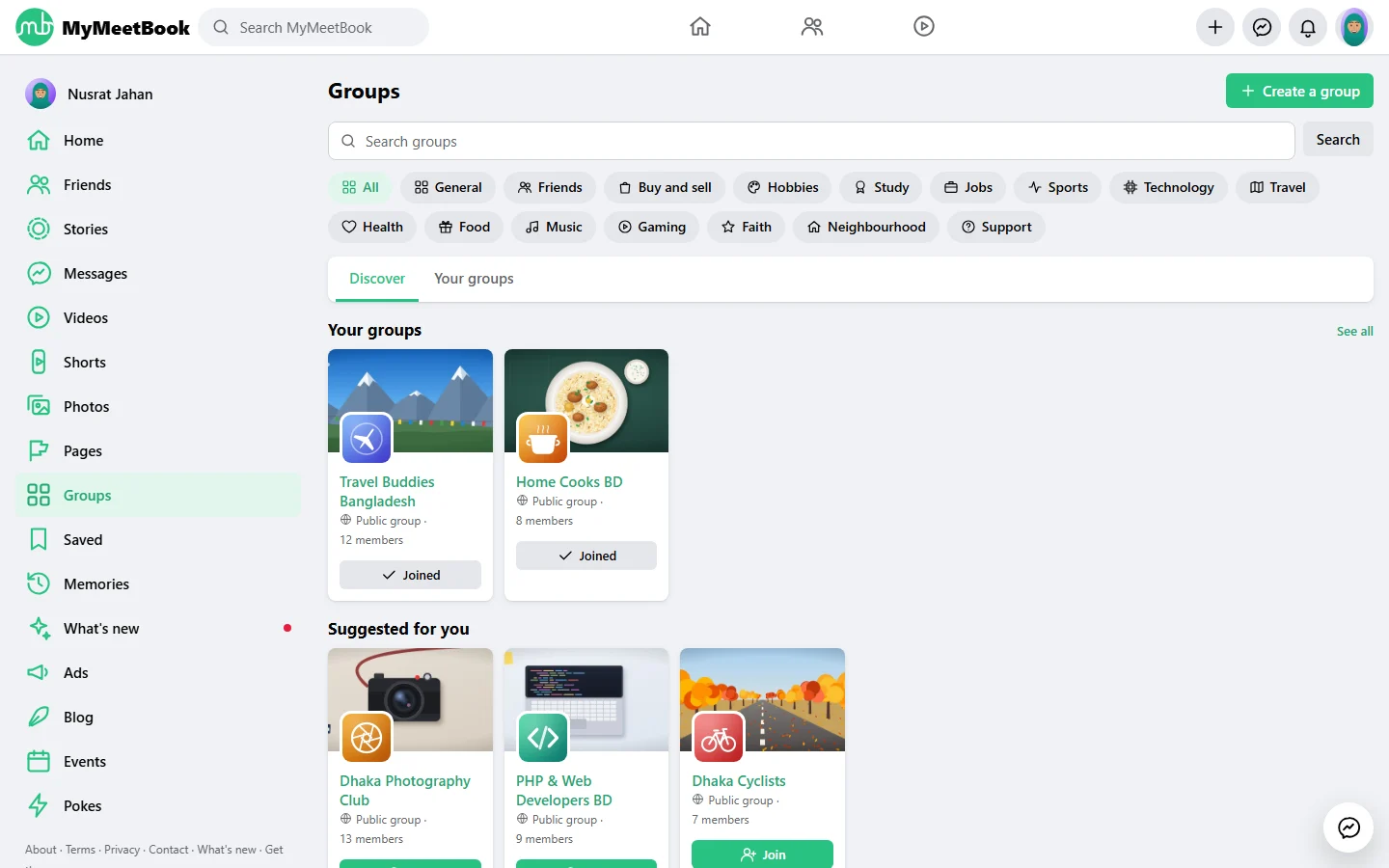The height and width of the screenshot is (868, 1389).
Task: Click Joined on Travel Buddies Bangladesh
Action: (x=410, y=575)
